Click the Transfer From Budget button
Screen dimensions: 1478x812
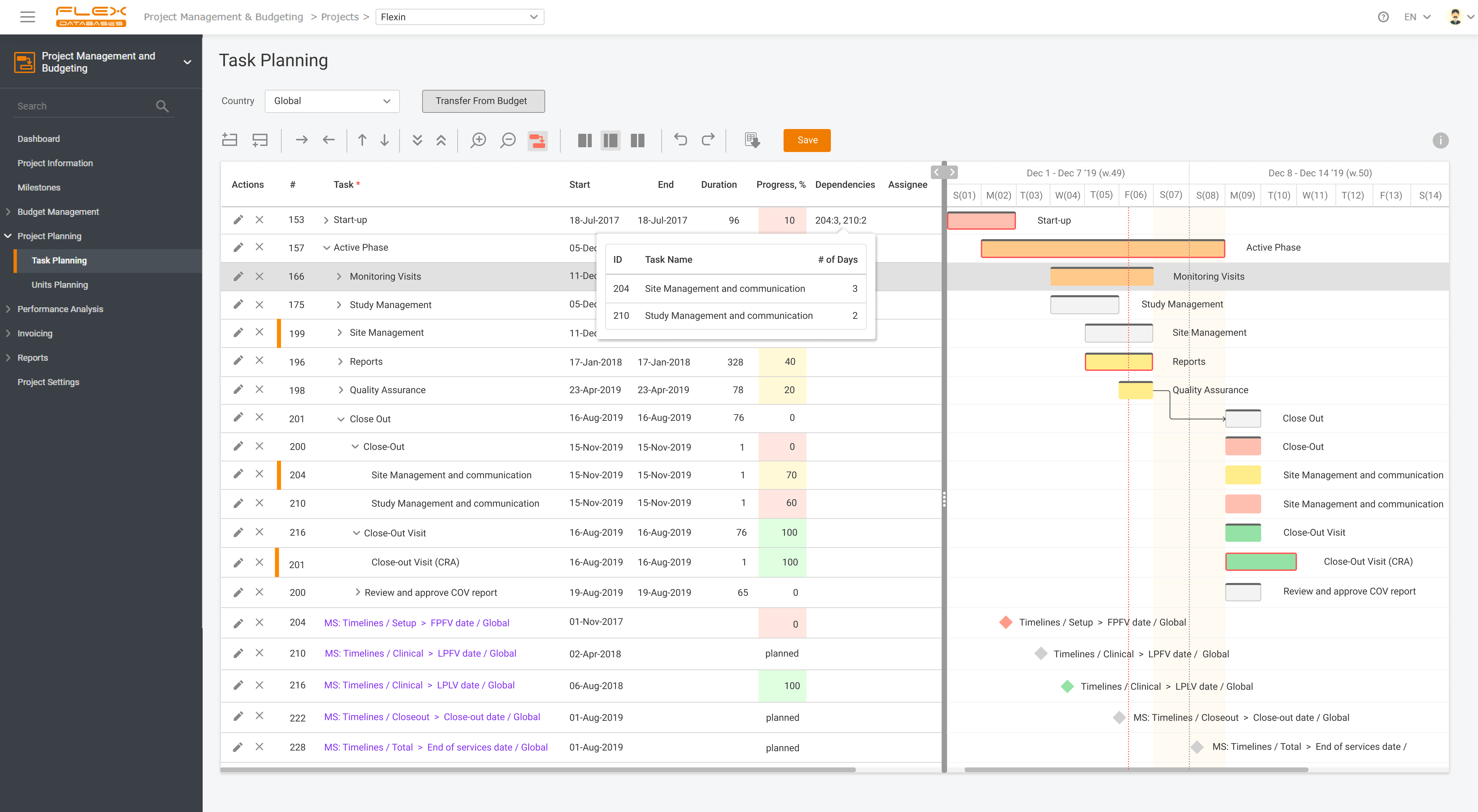(483, 101)
